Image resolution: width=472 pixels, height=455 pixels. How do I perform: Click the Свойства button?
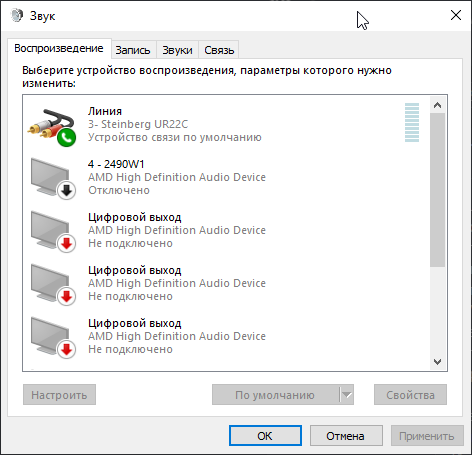410,395
